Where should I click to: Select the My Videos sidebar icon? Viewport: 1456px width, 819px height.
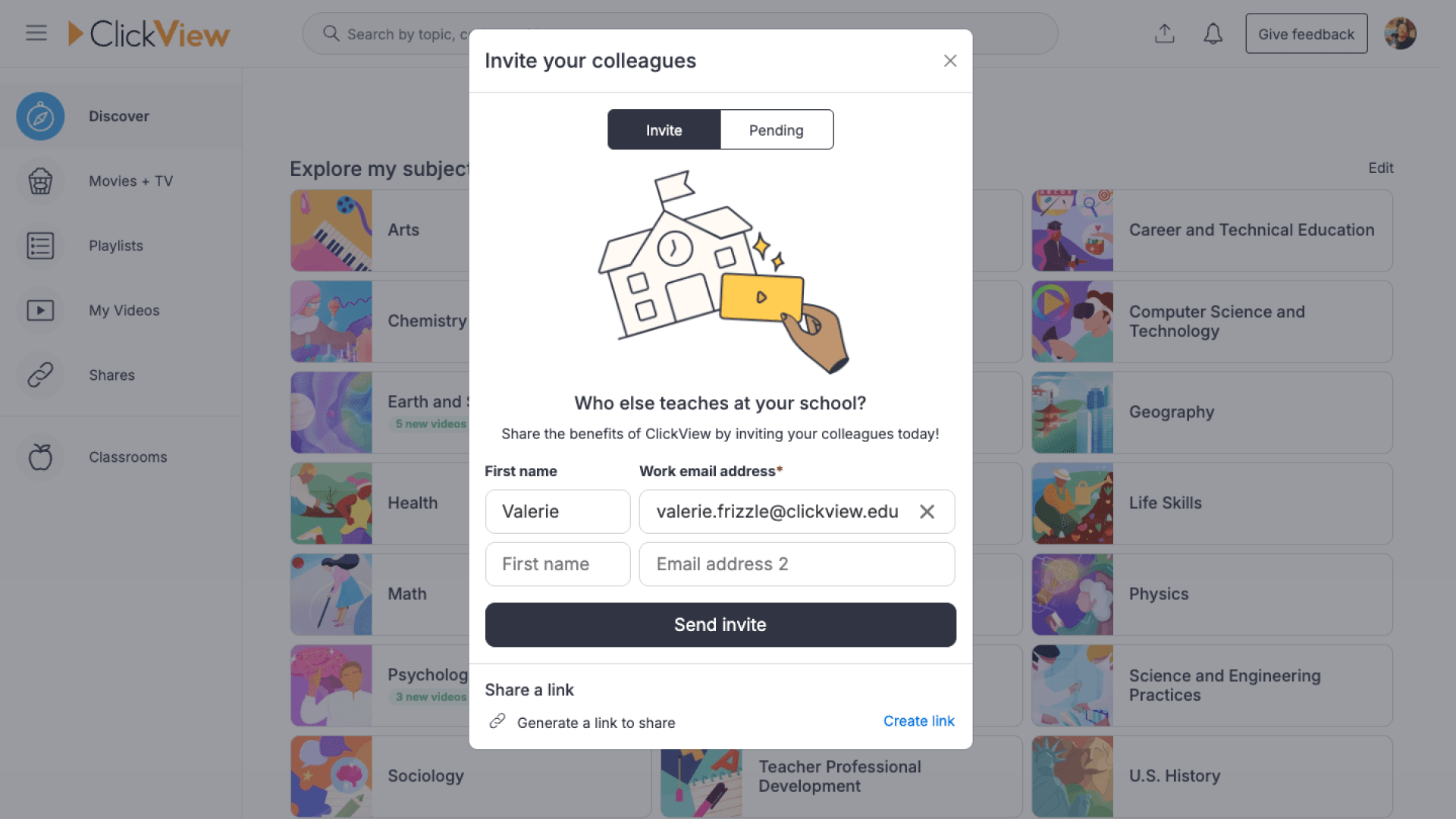coord(39,309)
